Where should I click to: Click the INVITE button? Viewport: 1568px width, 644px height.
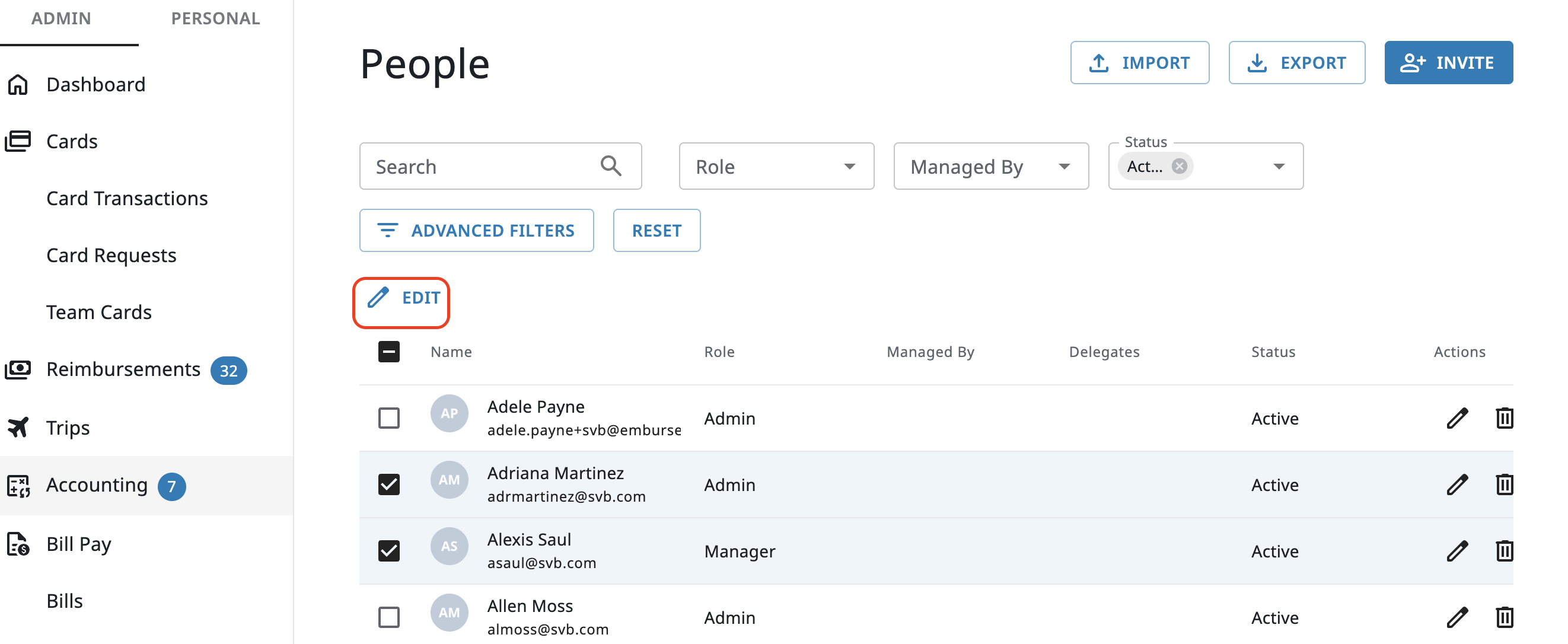click(x=1448, y=63)
